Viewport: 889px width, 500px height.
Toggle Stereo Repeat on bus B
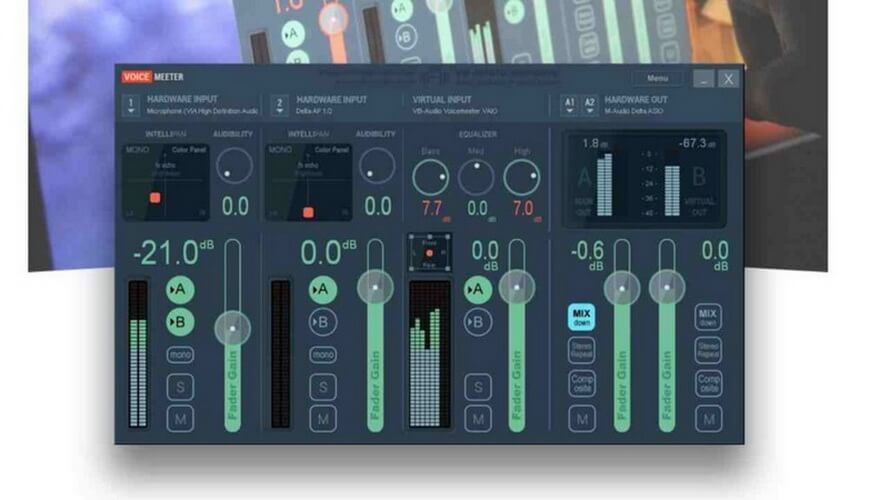[x=708, y=350]
